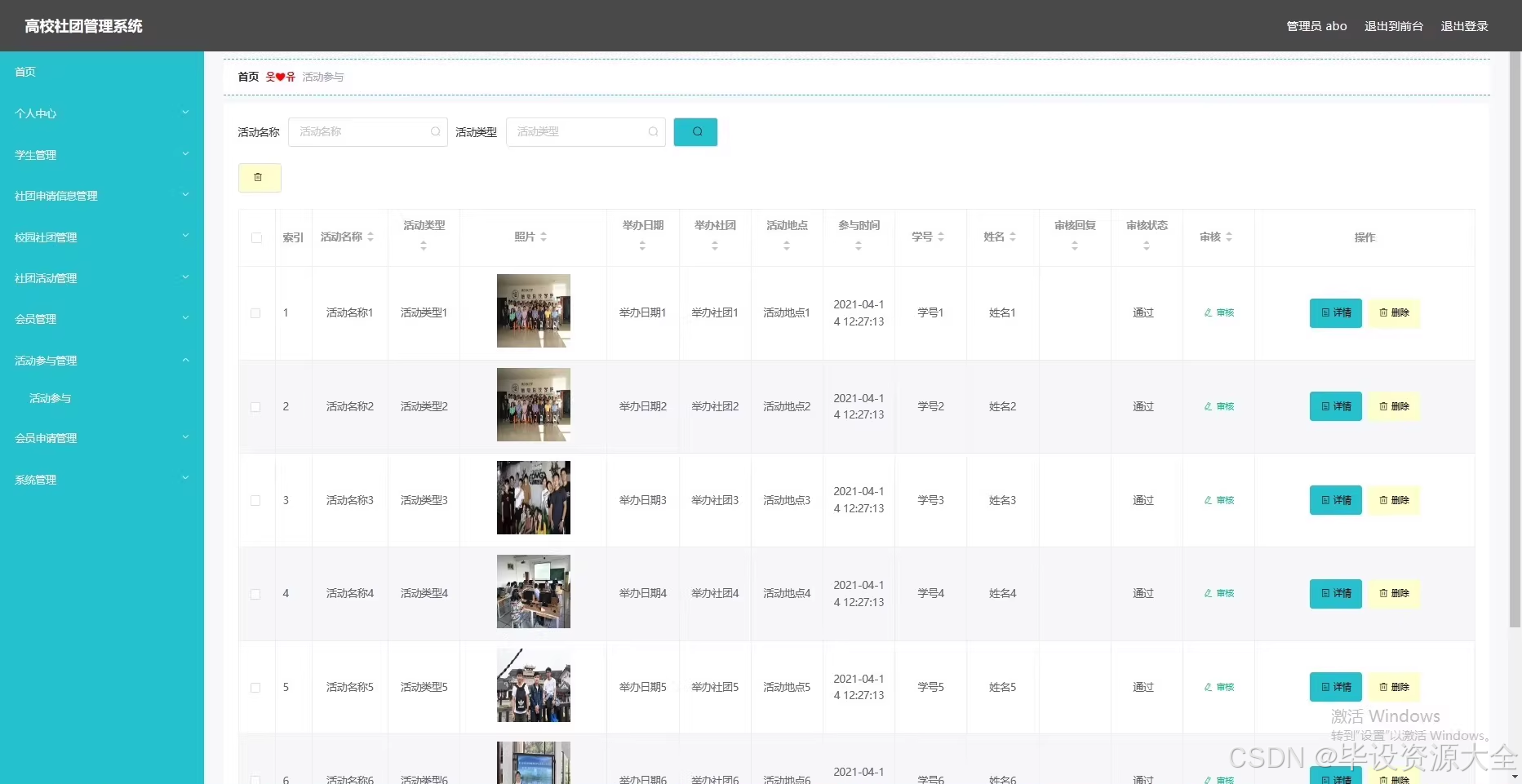
Task: Expand the 校园社团管理 sidebar menu
Action: pyautogui.click(x=102, y=237)
